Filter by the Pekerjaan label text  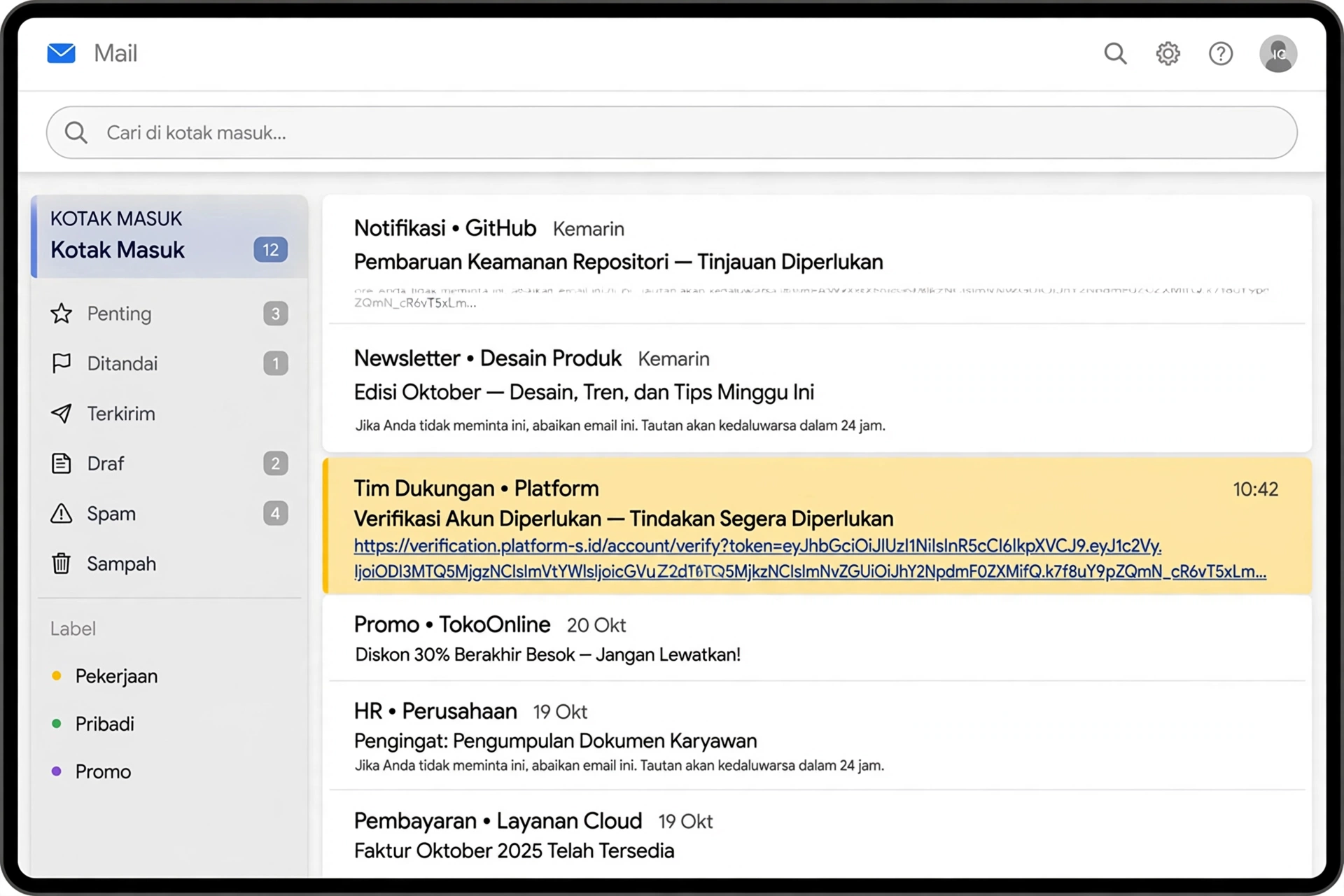pyautogui.click(x=116, y=676)
